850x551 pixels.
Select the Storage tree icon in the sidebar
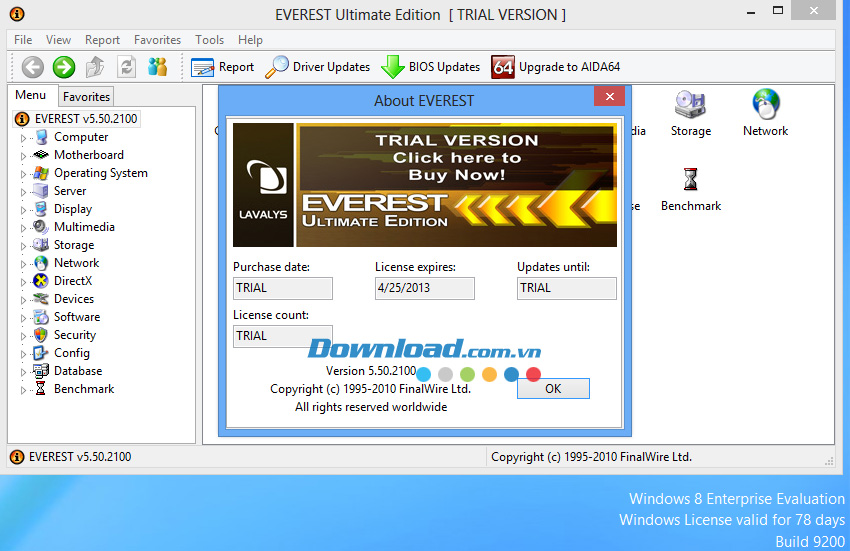coord(41,245)
